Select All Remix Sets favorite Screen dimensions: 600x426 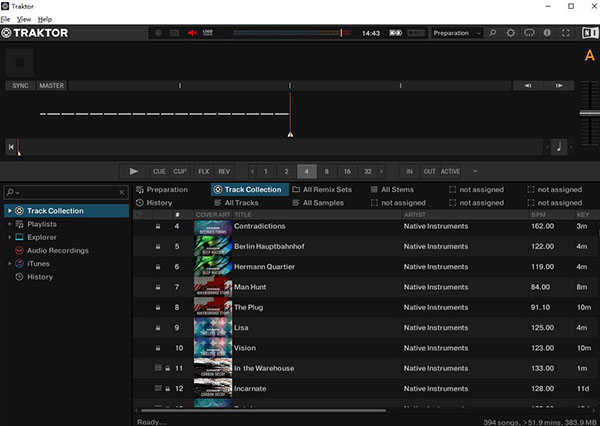pos(322,189)
